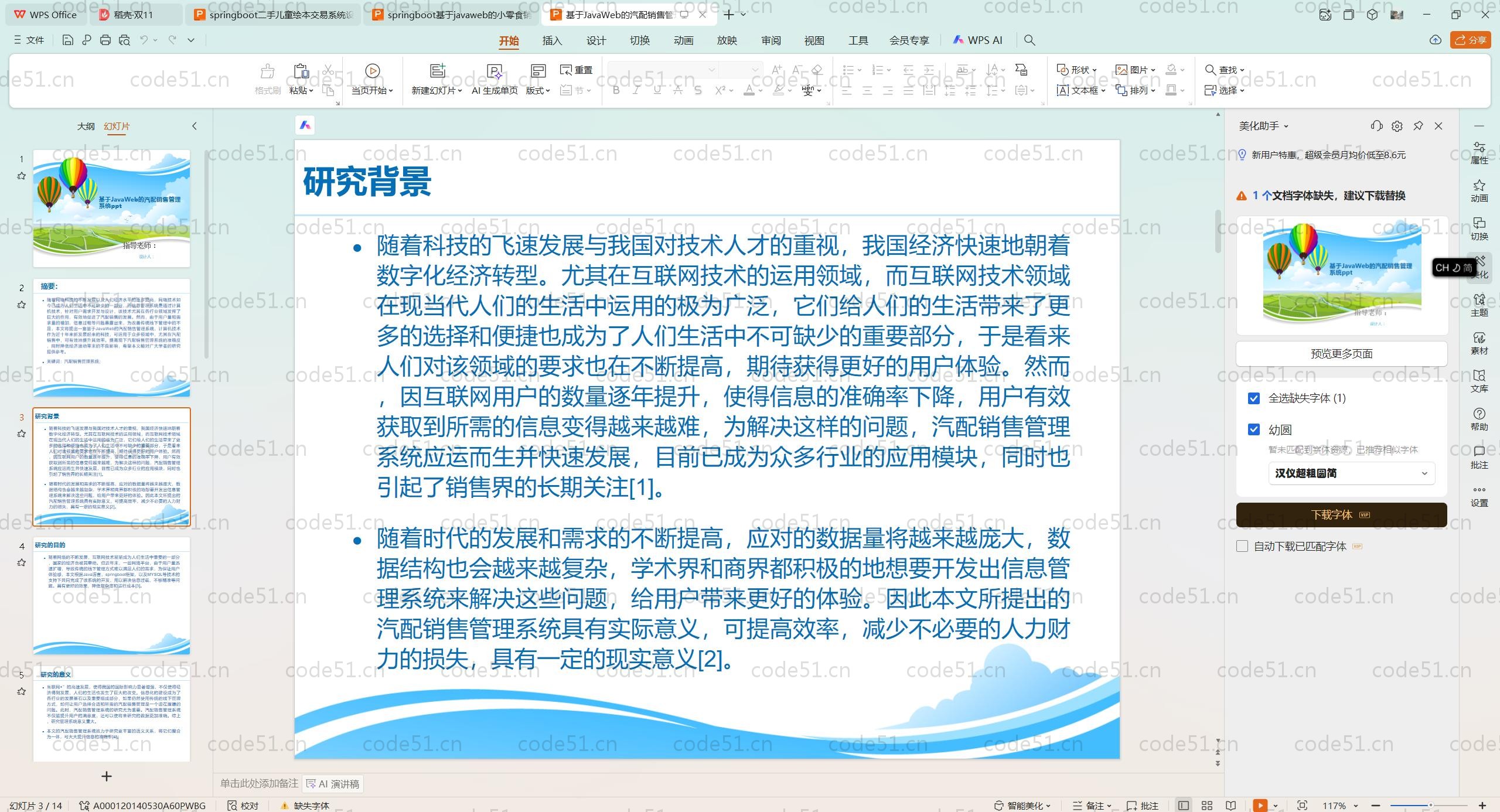Select slide 4 thumbnail 研究的目的
Screen dimensions: 1500x812
click(x=111, y=595)
